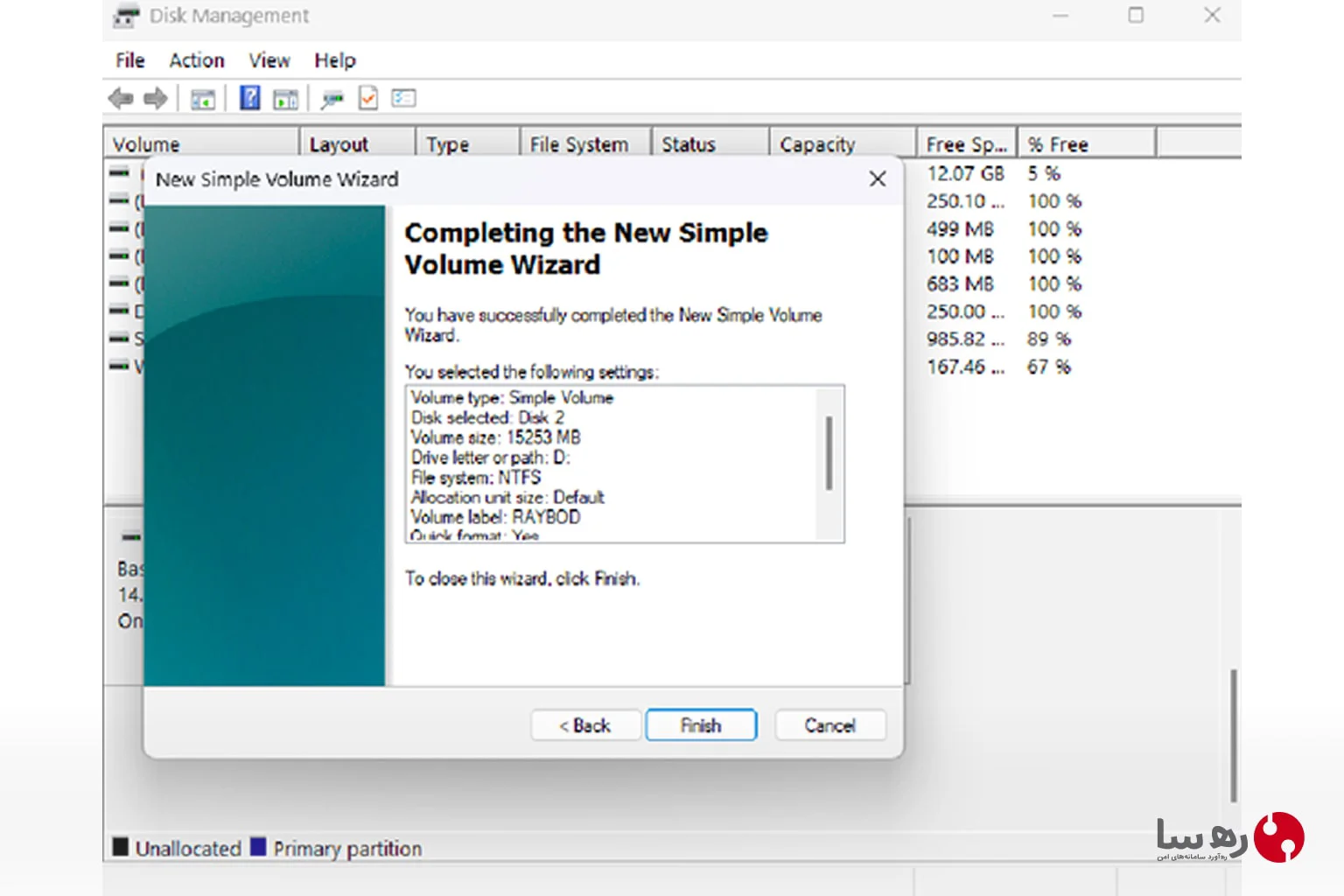Select the 'Drive letter or path: D:' line
This screenshot has height=896, width=1344.
coord(490,458)
